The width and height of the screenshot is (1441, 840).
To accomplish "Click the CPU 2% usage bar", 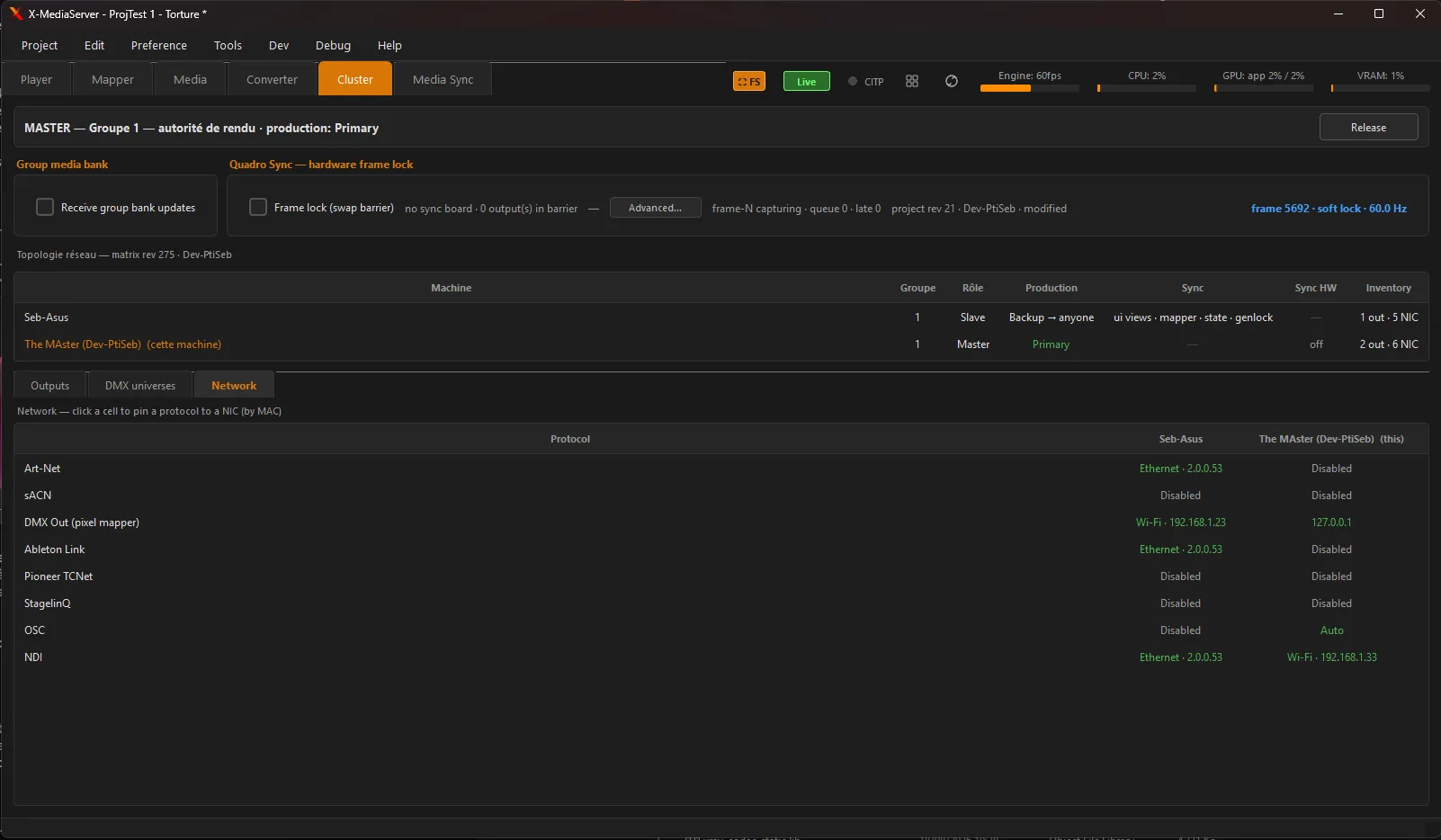I will pos(1147,88).
